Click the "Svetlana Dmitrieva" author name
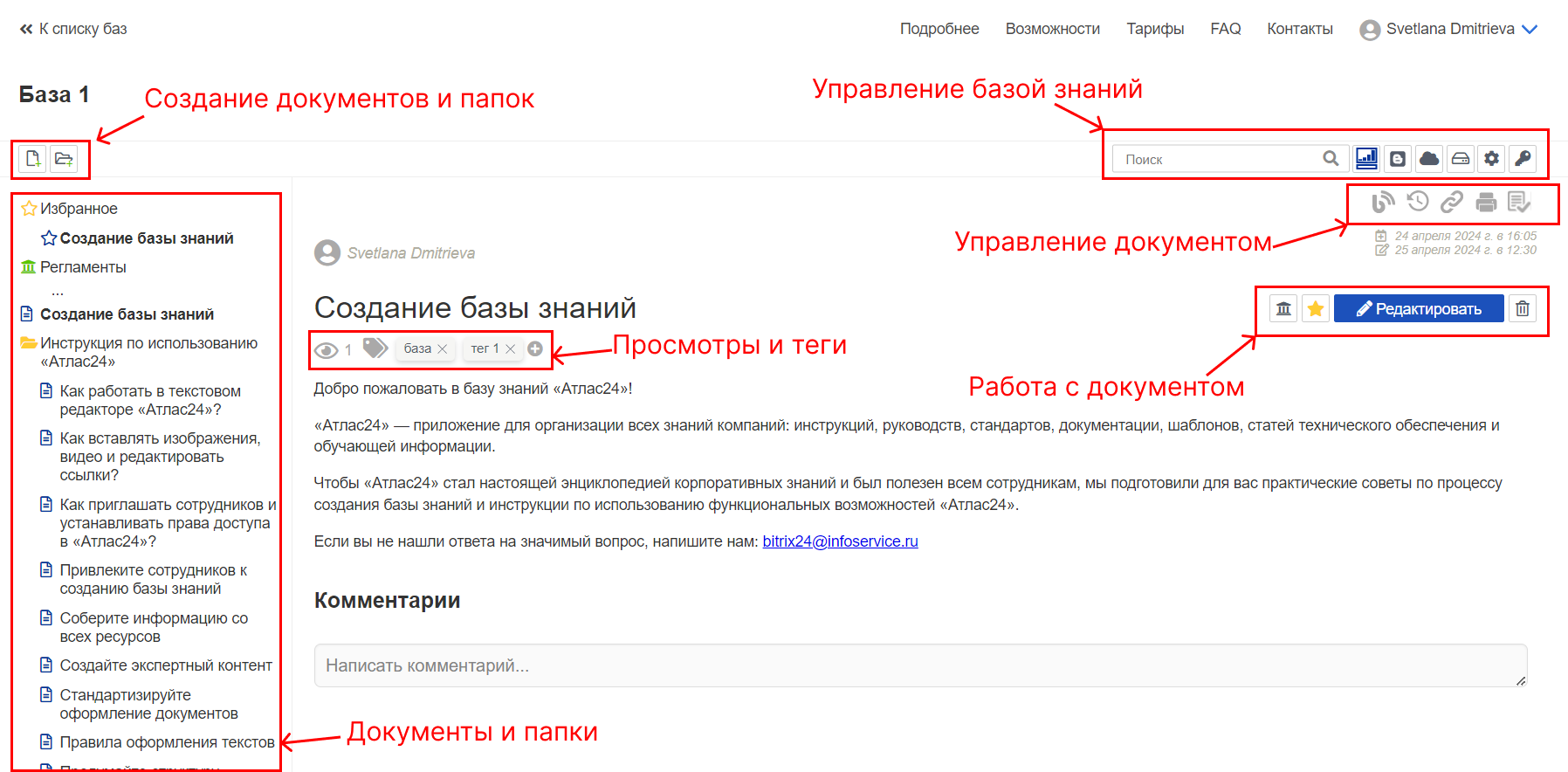 click(411, 253)
